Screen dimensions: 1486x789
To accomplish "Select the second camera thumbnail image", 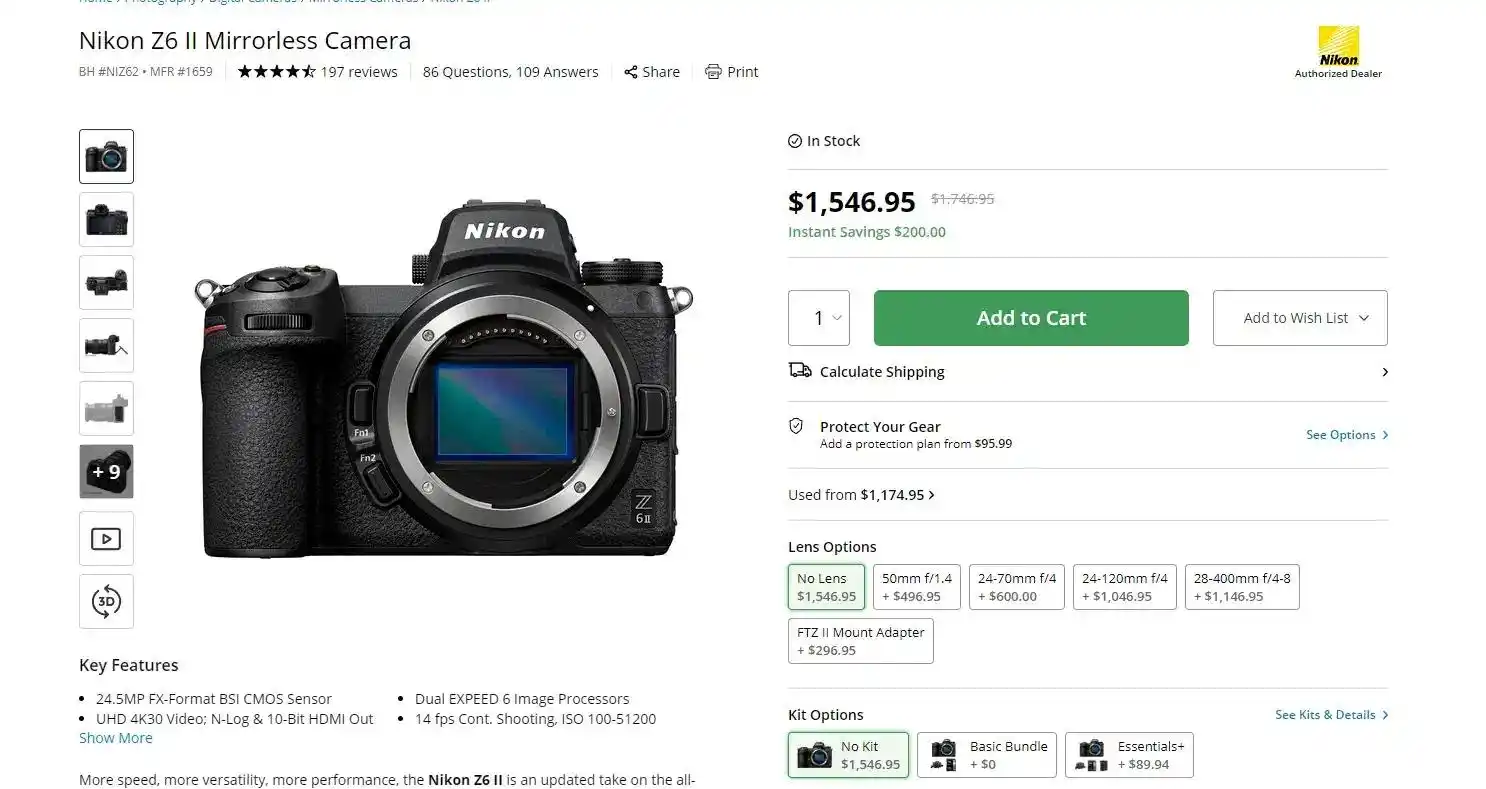I will tap(106, 219).
